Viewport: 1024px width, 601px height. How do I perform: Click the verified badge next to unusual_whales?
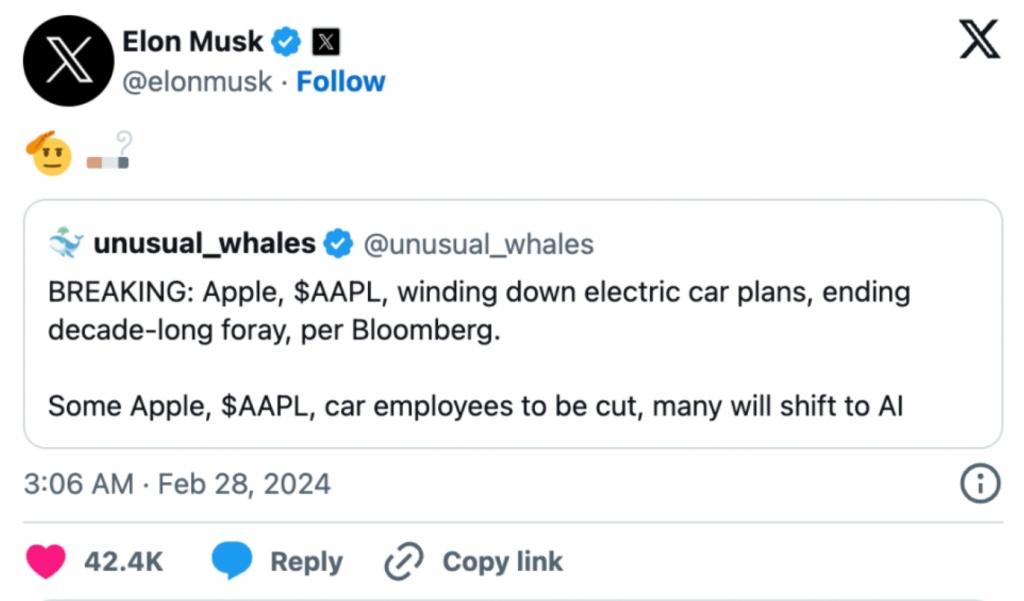coord(340,243)
